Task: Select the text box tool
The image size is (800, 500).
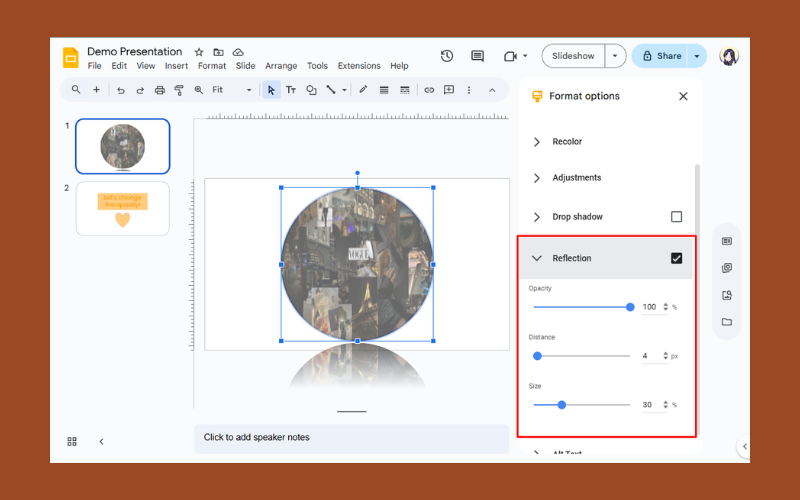Action: [x=291, y=90]
